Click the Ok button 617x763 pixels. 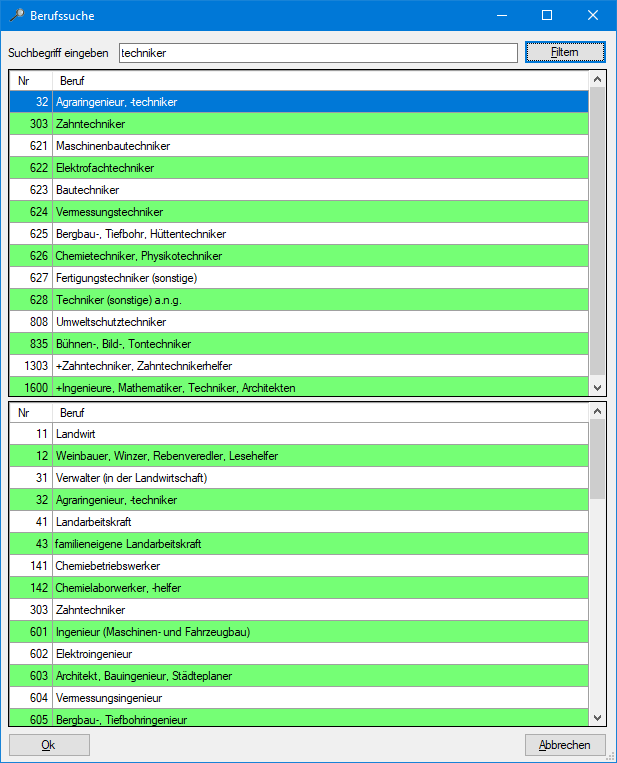[x=49, y=745]
